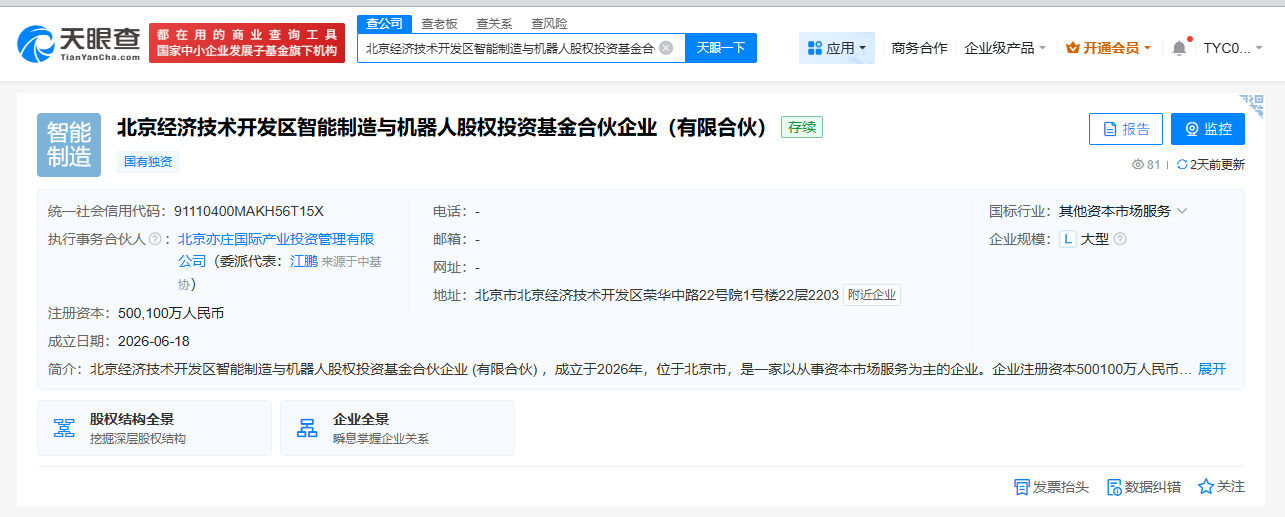Open the 北京亦庄国际产业投资管理有限公司 link

click(276, 249)
